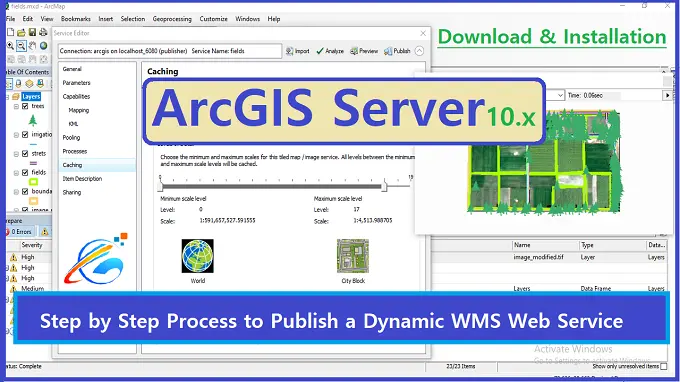Open the Windows menu
The width and height of the screenshot is (680, 382).
click(x=247, y=19)
